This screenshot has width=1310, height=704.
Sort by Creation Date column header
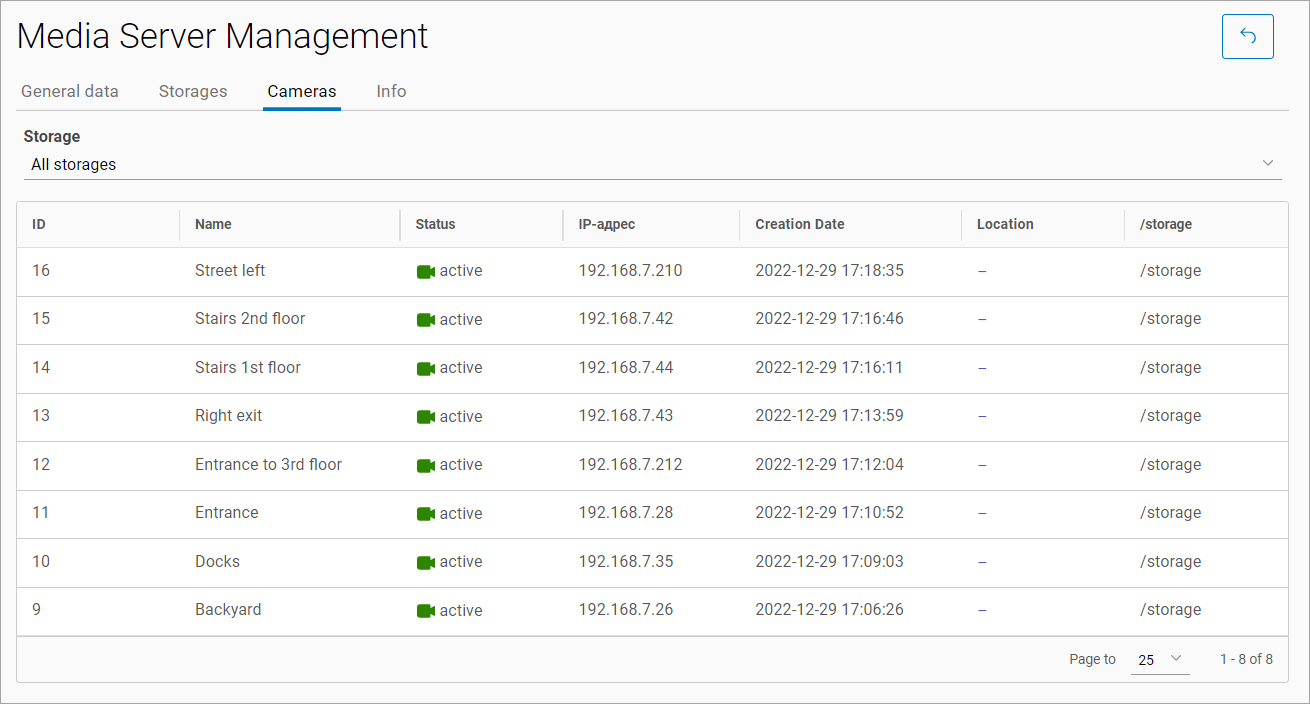(x=800, y=224)
